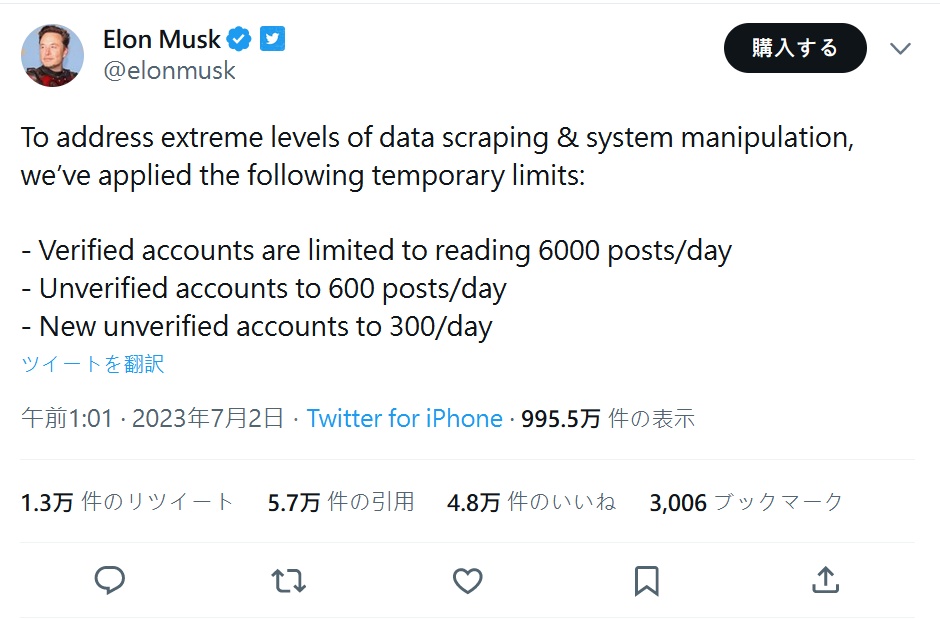Open the Twitter for iPhone source link
Screen dimensions: 940x619
click(x=404, y=418)
